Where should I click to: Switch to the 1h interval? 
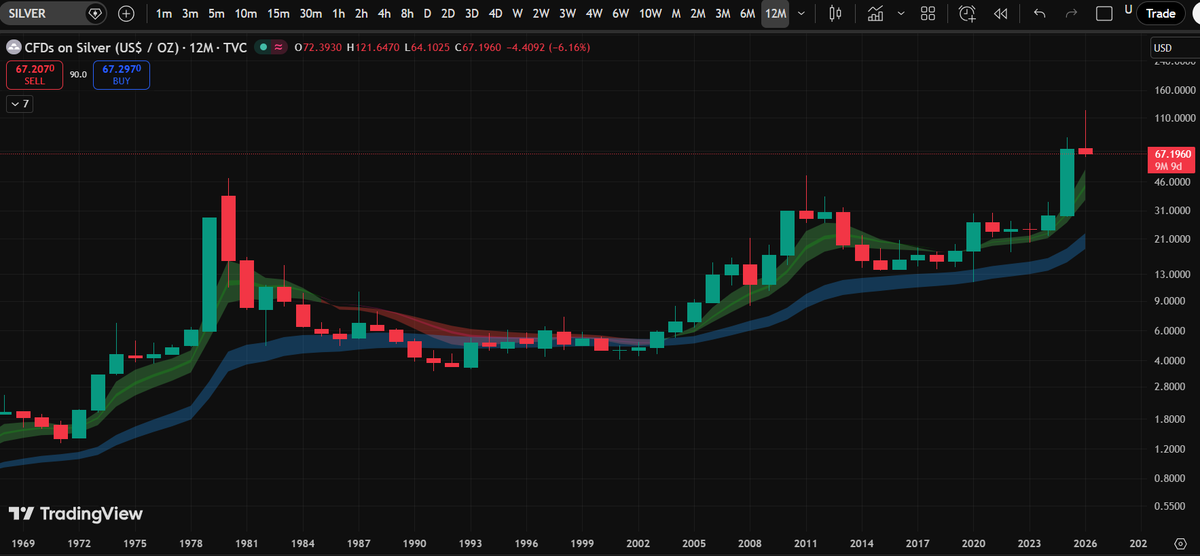(339, 14)
